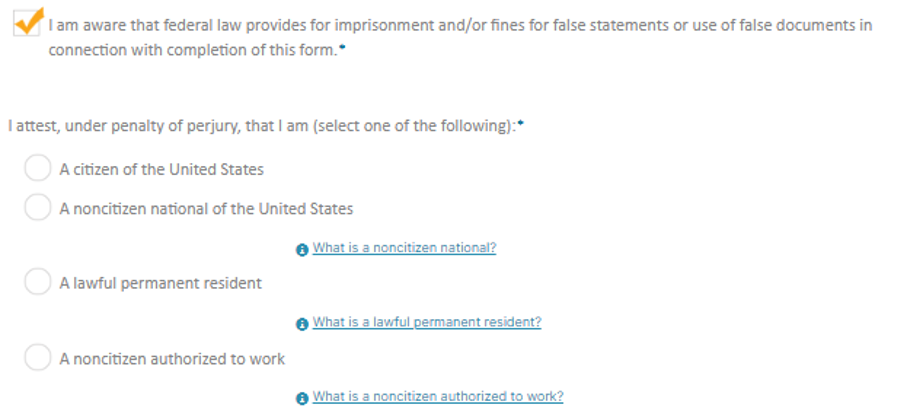This screenshot has width=908, height=414.
Task: Select the 'A citizen of the United States' radio button
Action: coord(37,169)
